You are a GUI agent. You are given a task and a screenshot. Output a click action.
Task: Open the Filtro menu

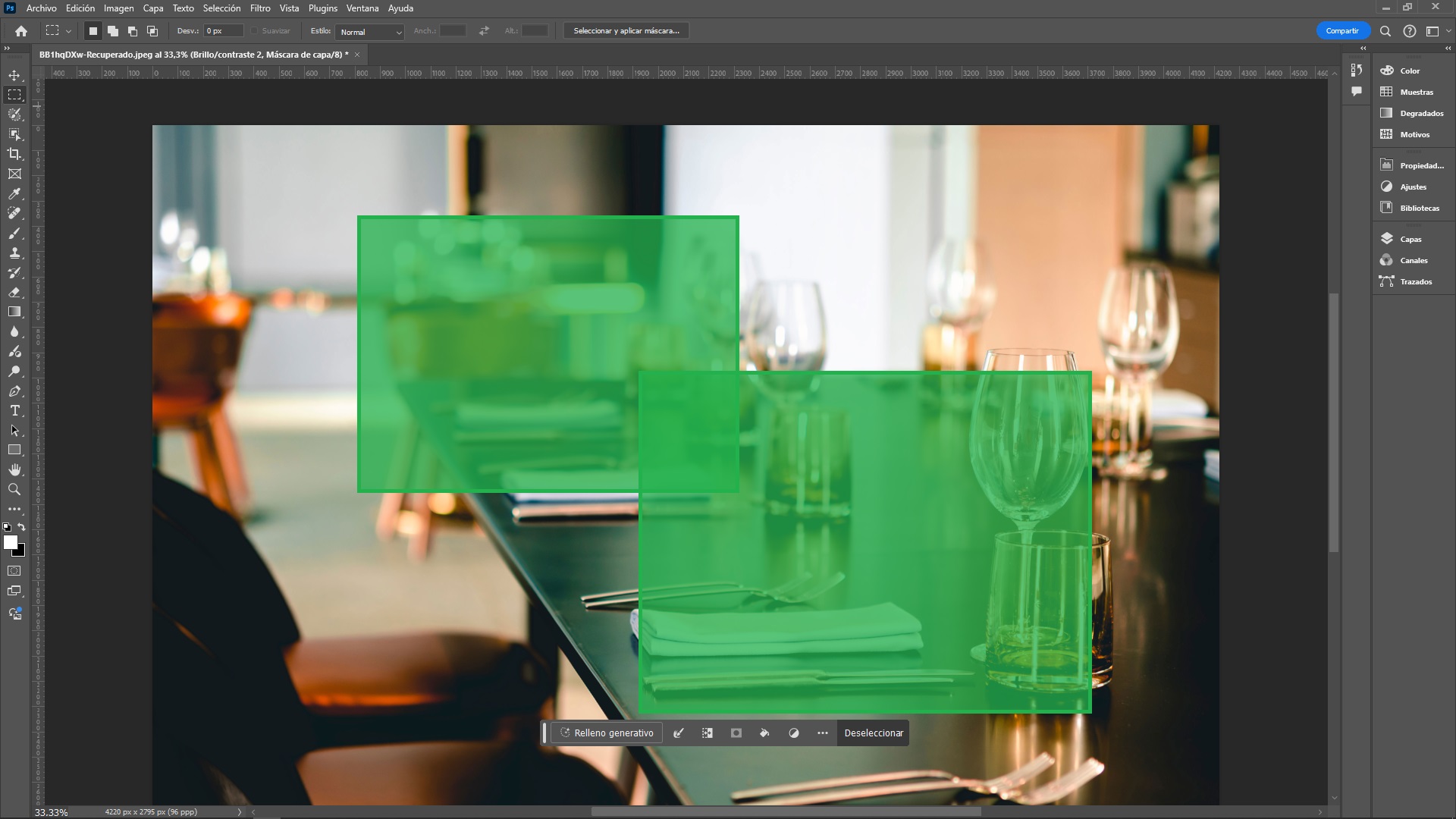pyautogui.click(x=260, y=8)
